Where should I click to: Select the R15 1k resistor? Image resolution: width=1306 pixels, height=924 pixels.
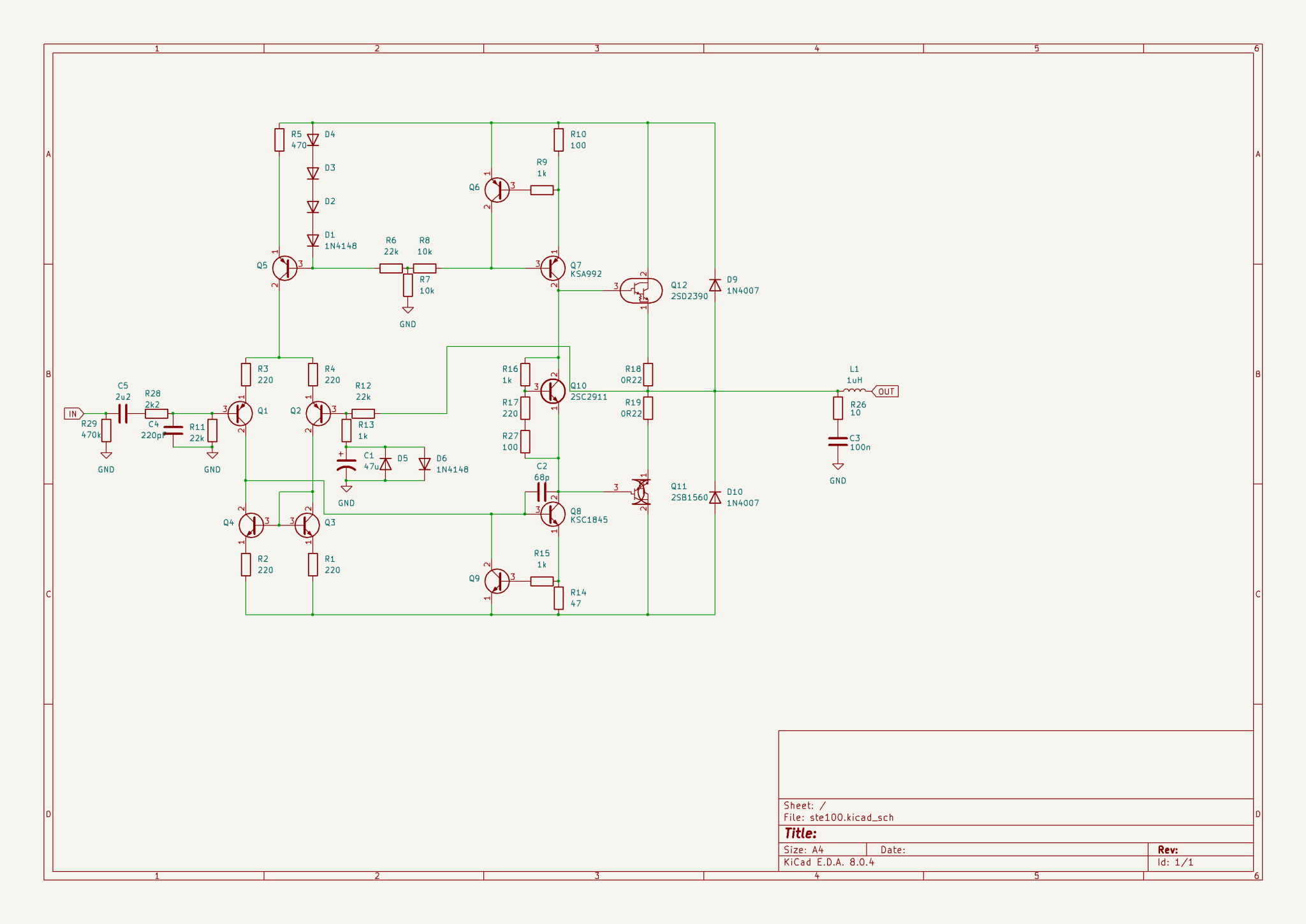point(541,581)
